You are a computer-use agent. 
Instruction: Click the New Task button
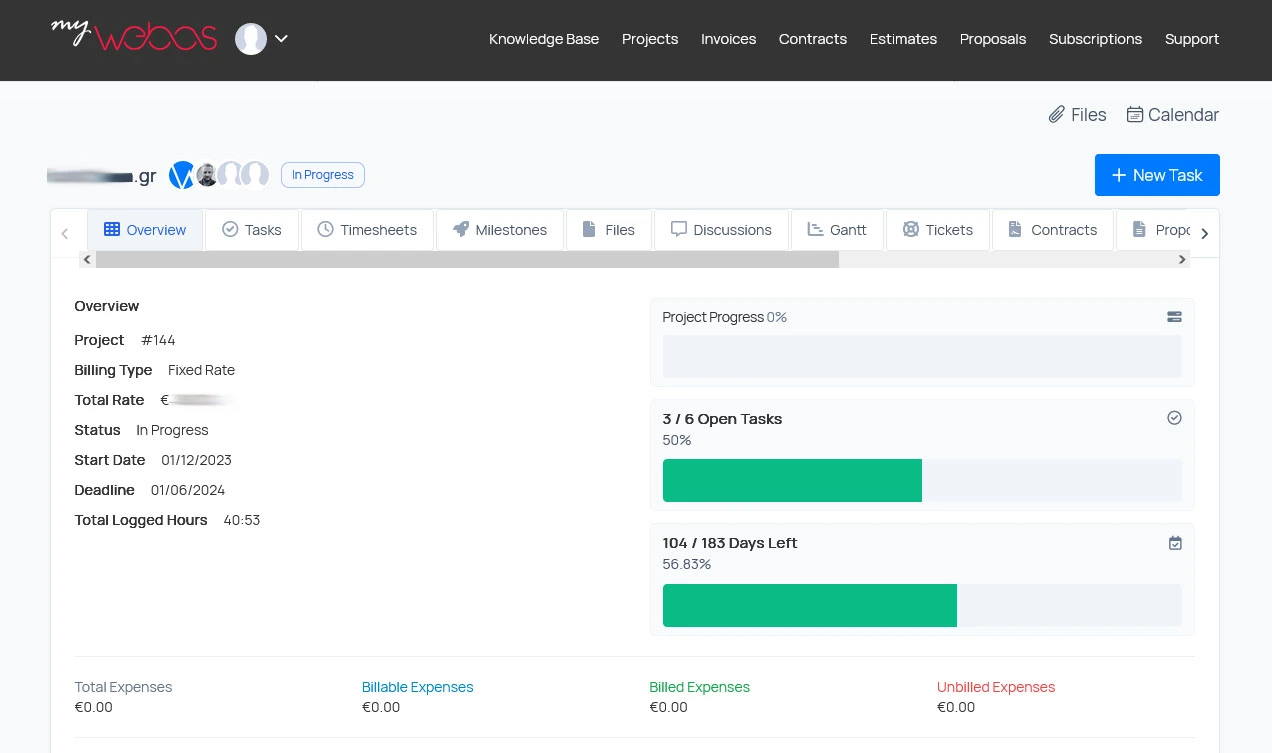(1157, 175)
